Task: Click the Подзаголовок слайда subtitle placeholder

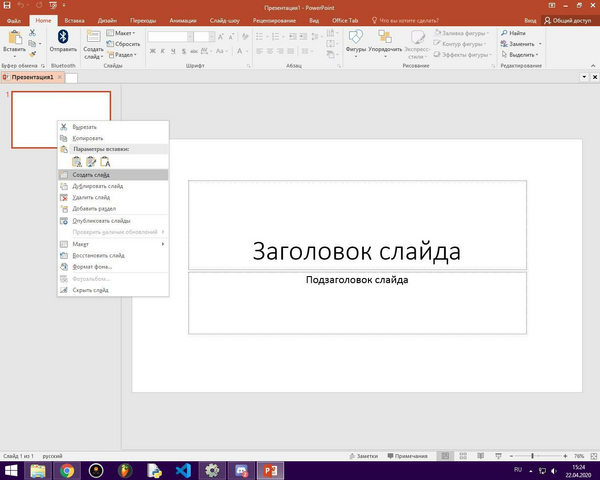Action: coord(357,303)
